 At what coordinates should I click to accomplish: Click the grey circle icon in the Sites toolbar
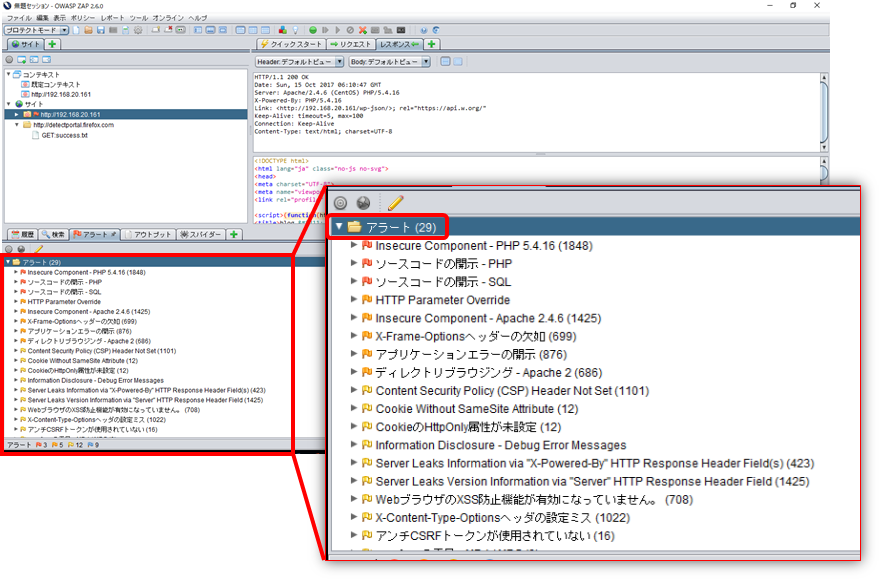(x=9, y=60)
